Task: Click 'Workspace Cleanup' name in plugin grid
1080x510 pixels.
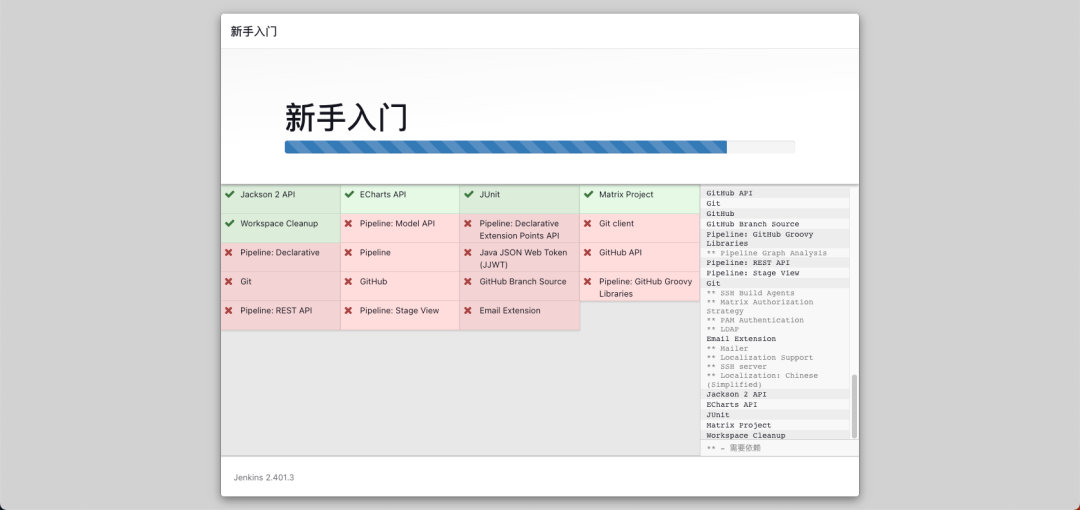Action: pos(279,223)
